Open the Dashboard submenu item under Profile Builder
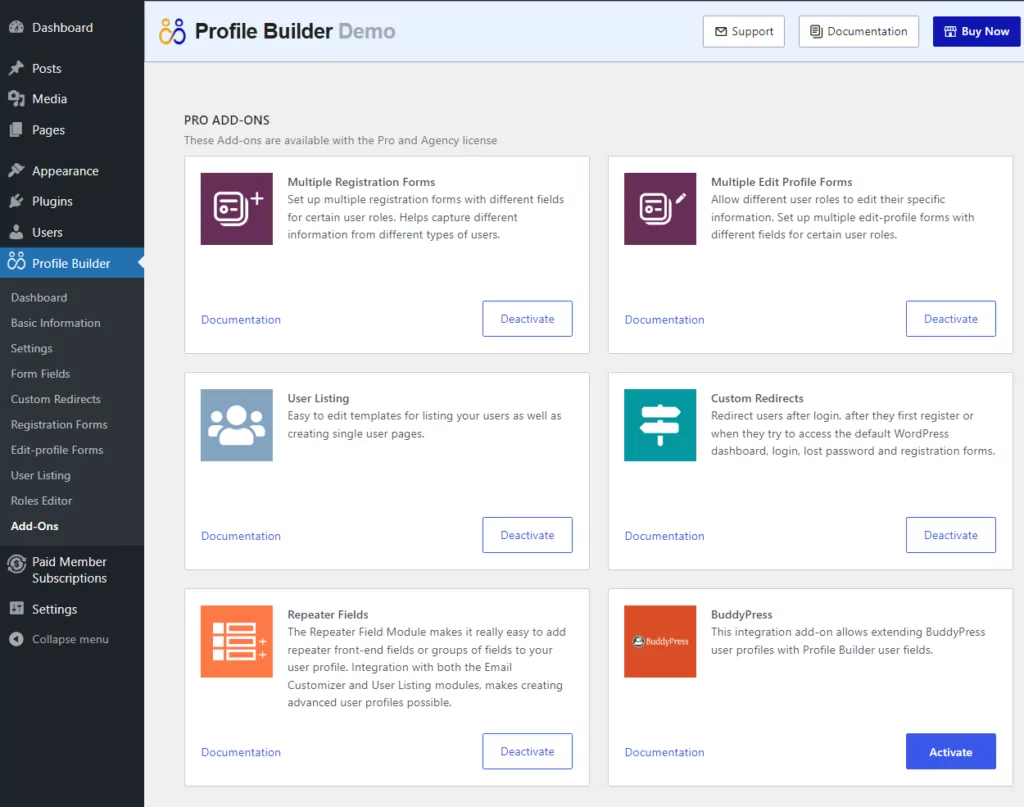1024x807 pixels. coord(39,297)
